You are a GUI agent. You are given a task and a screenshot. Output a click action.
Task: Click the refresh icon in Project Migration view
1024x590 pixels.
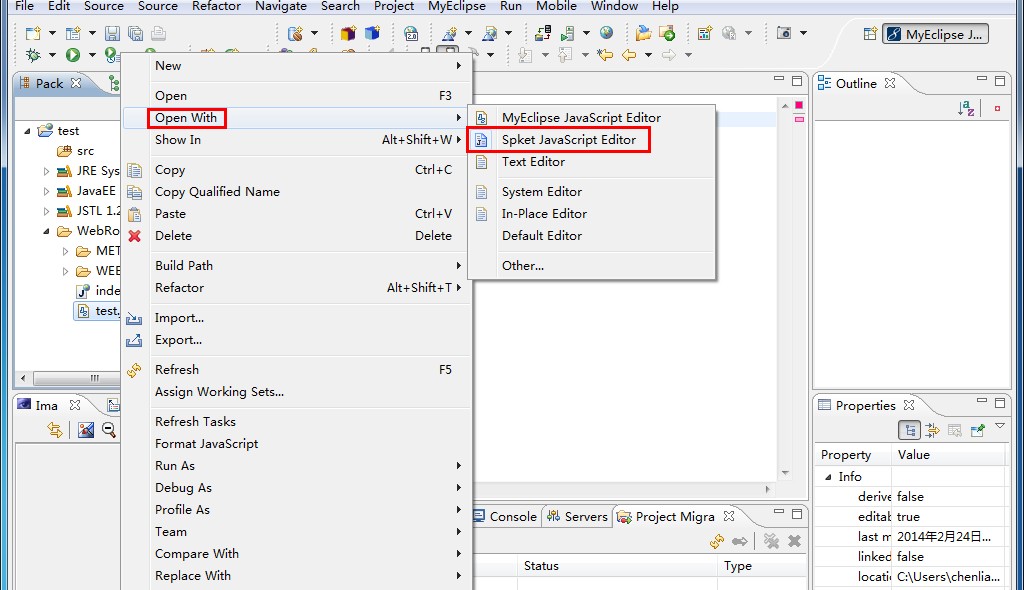(716, 541)
